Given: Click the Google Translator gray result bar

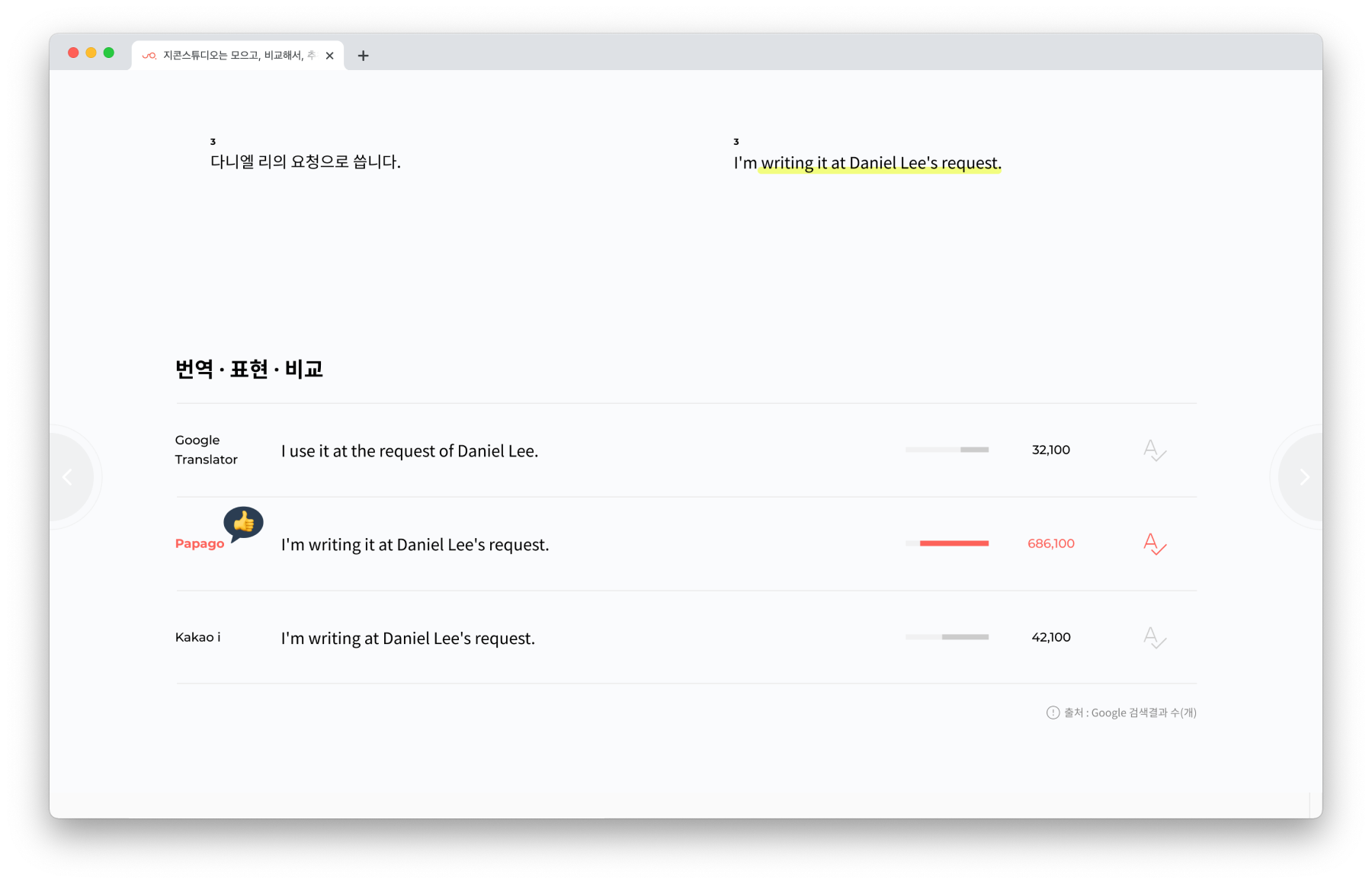Looking at the screenshot, I should [974, 450].
